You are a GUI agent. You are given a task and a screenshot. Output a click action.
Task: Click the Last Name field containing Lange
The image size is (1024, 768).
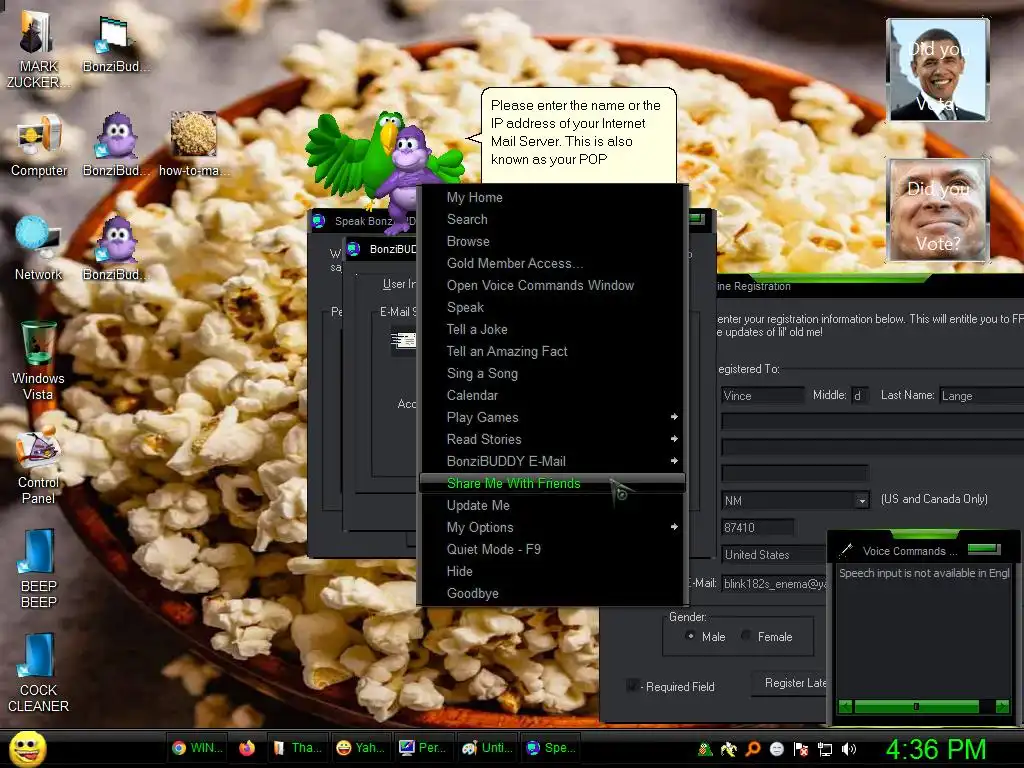(982, 396)
